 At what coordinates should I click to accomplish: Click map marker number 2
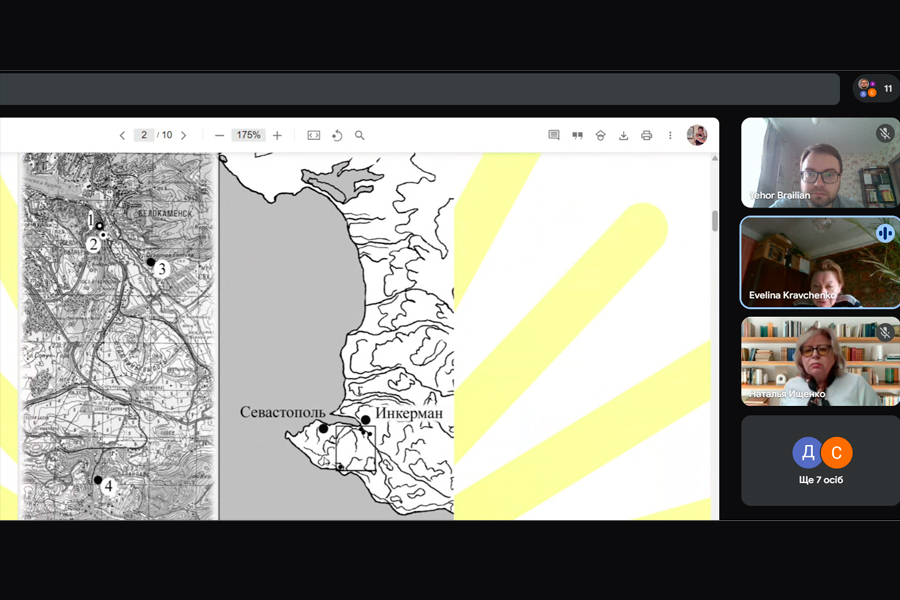coord(93,245)
